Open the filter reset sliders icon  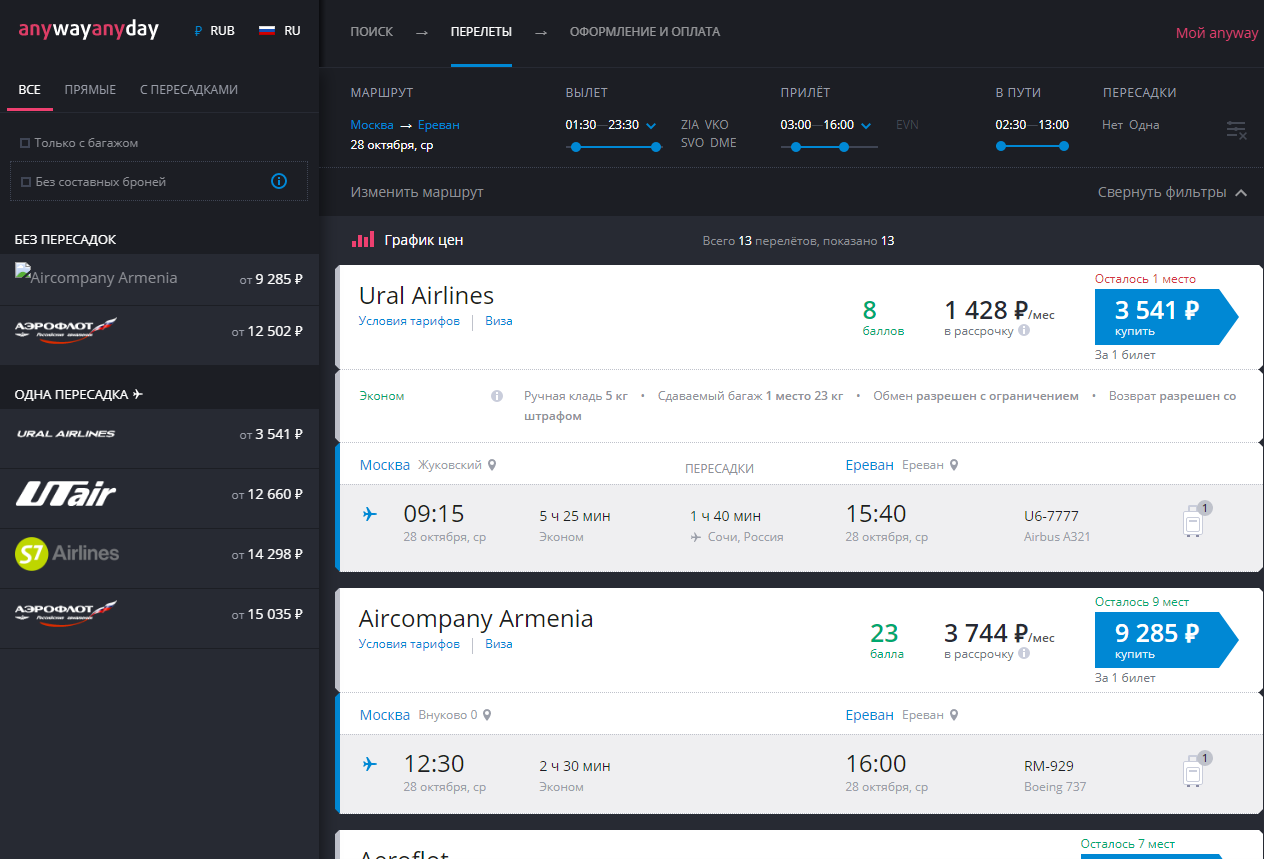(x=1236, y=130)
